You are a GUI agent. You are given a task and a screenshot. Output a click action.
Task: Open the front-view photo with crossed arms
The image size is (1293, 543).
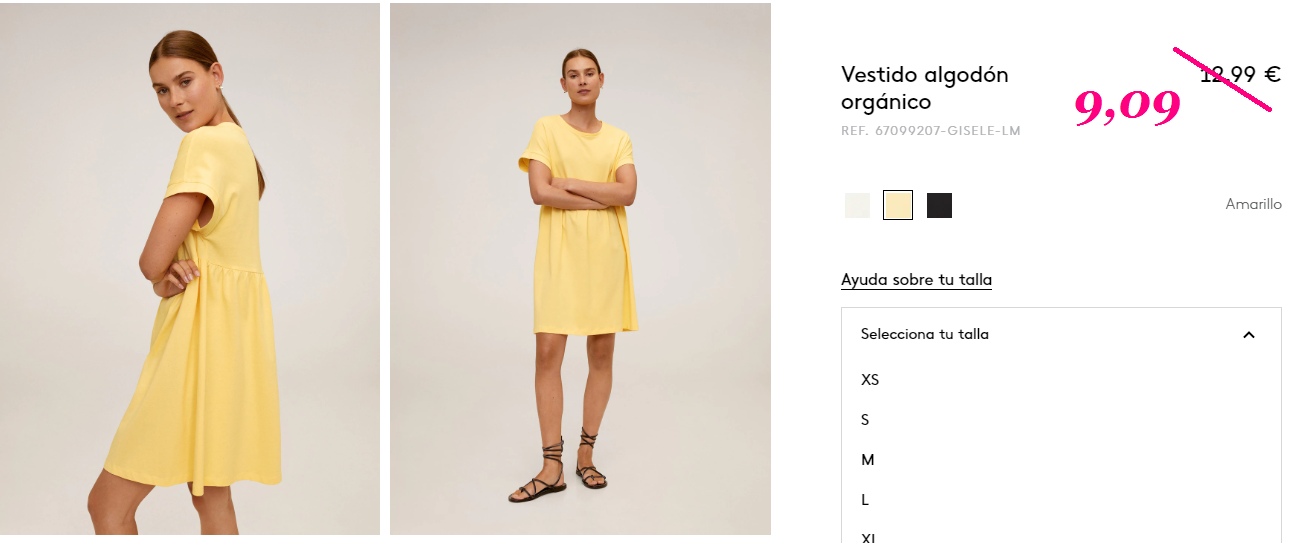point(580,269)
